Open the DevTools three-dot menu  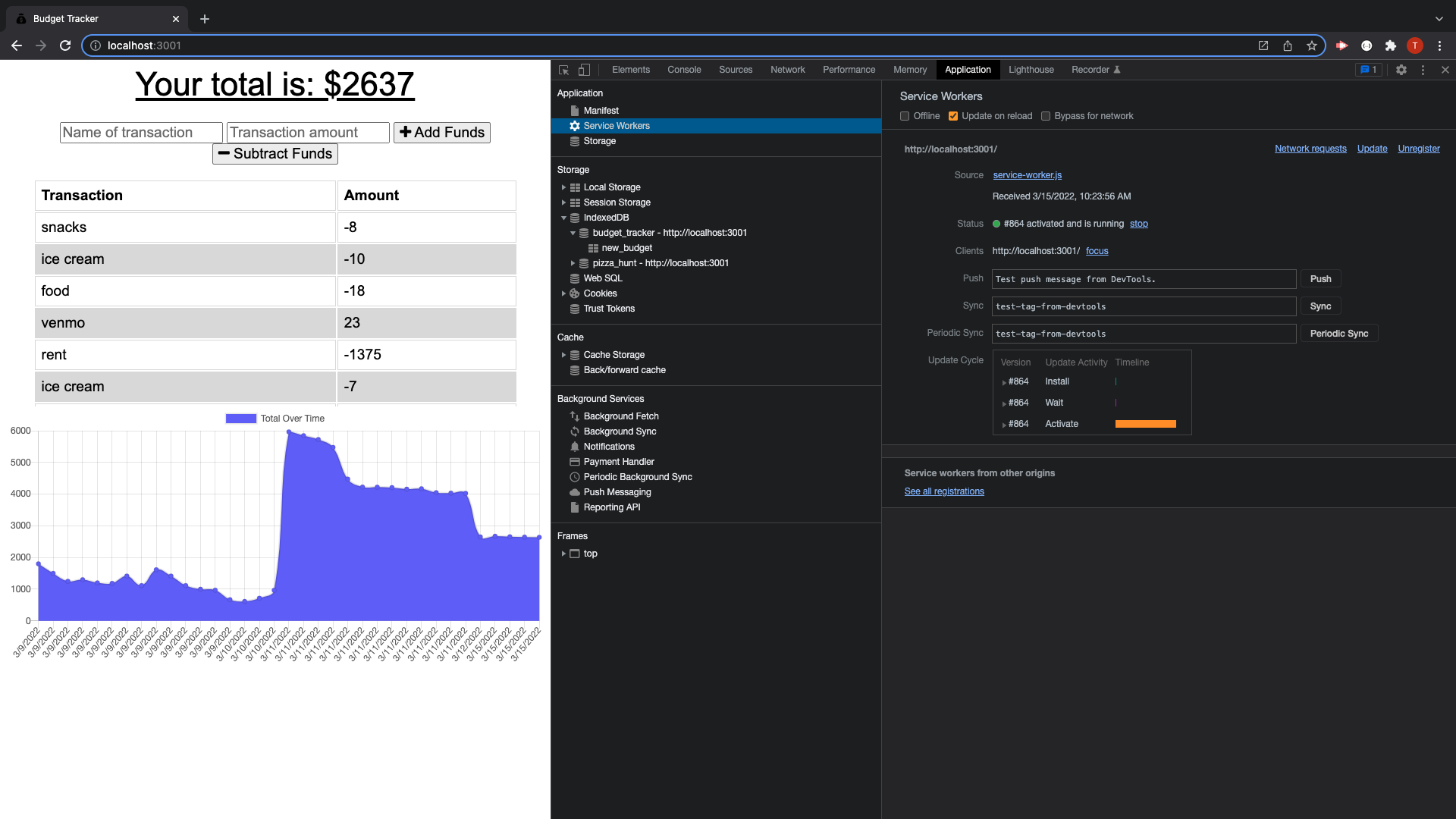[1423, 69]
